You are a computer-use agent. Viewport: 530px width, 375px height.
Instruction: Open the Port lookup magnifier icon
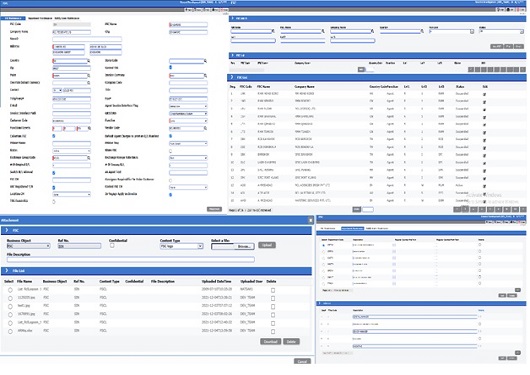click(89, 76)
